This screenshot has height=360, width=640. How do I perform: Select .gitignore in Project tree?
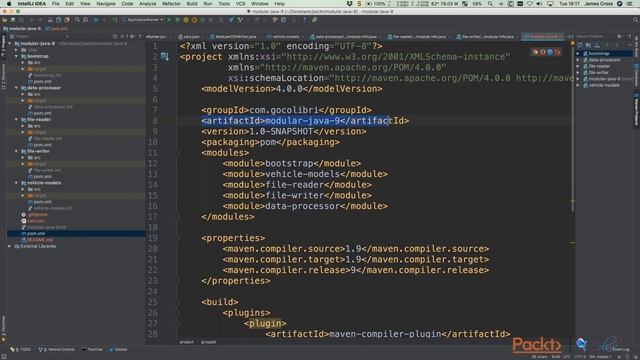38,215
